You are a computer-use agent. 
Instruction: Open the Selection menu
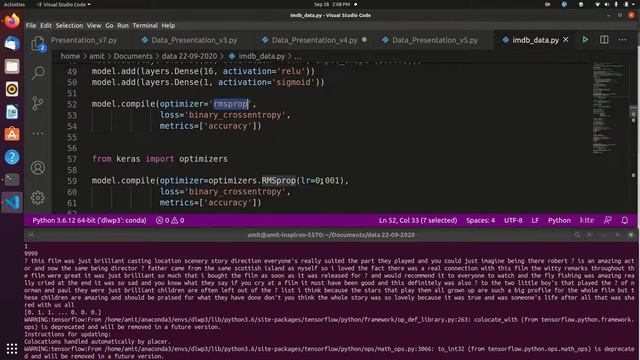tap(69, 25)
